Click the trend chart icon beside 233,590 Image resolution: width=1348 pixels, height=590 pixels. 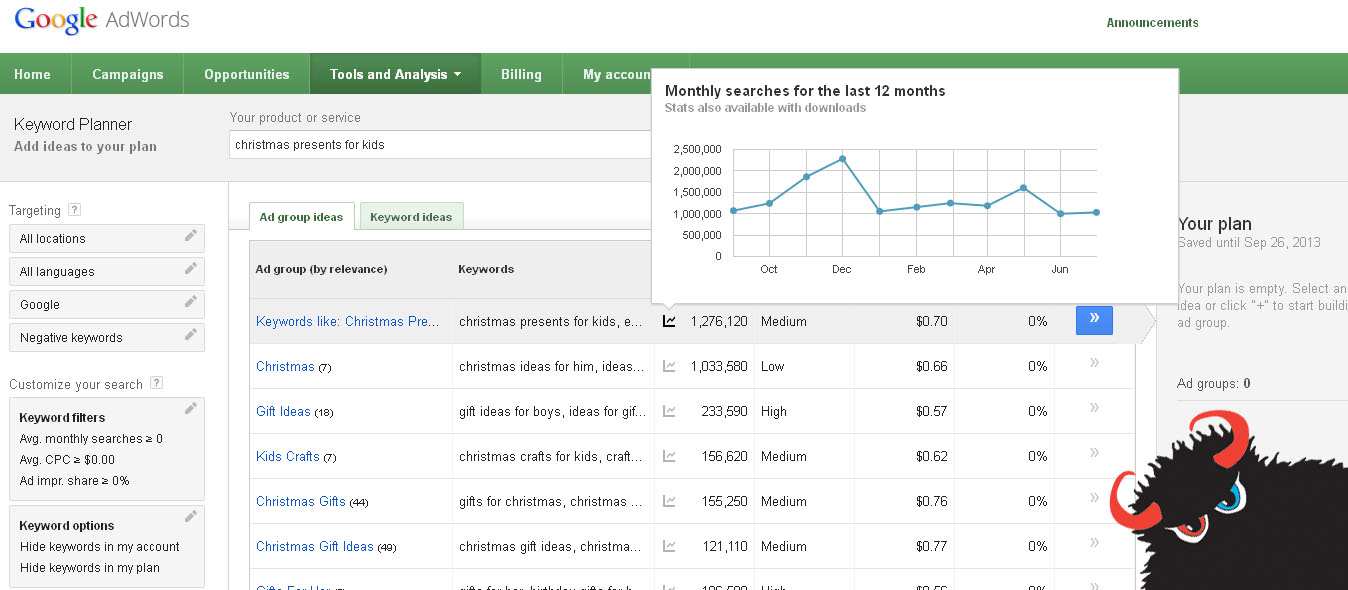[669, 412]
